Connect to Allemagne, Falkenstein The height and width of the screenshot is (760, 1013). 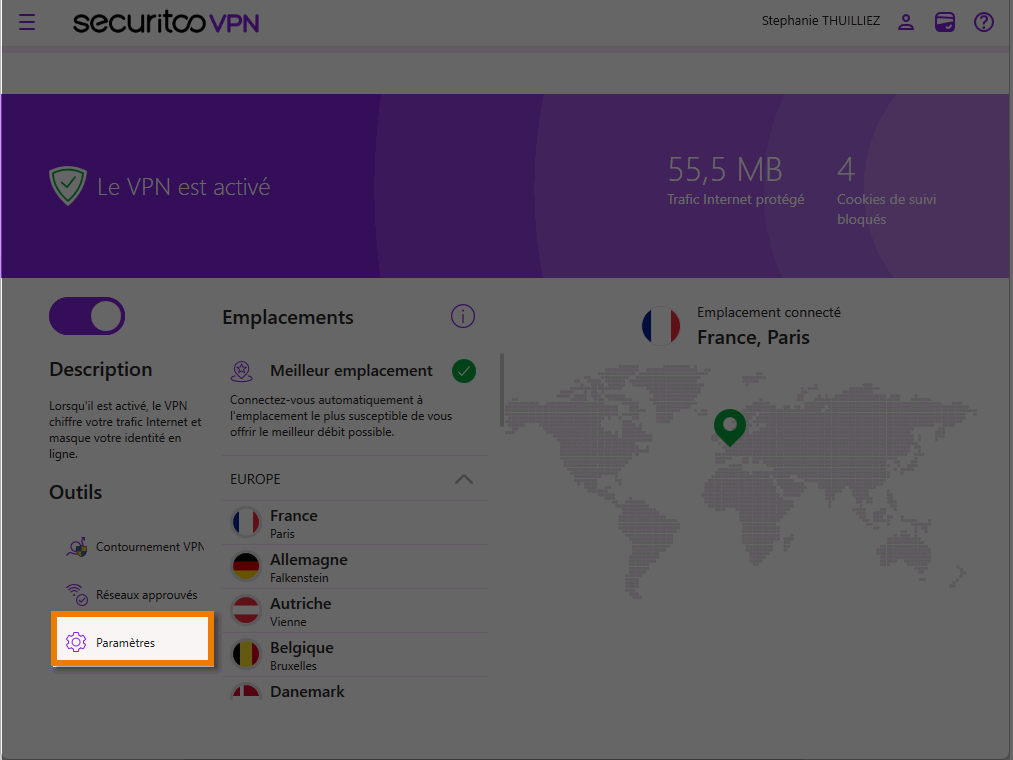(x=355, y=567)
